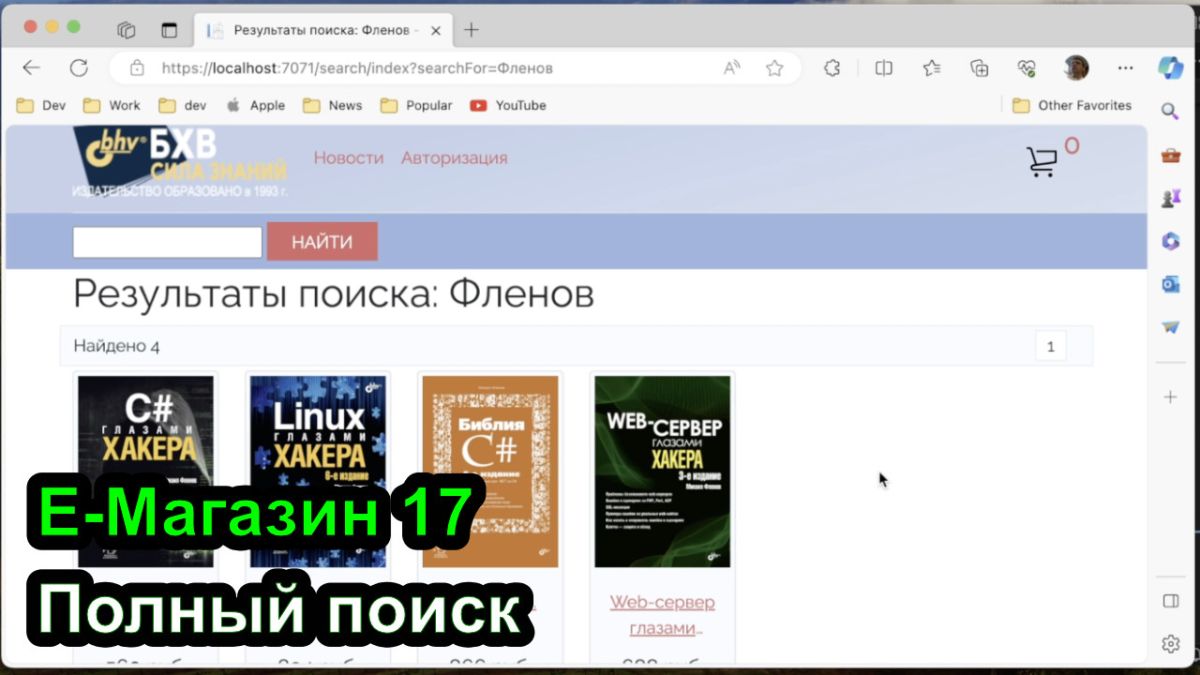Open Linux глазами хакера book cover
This screenshot has width=1200, height=675.
(318, 471)
